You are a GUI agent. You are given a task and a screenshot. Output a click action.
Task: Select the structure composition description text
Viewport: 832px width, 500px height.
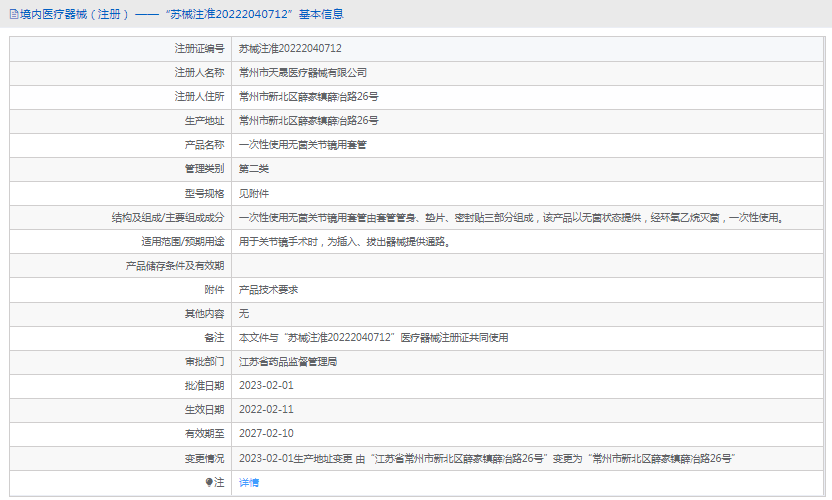pos(512,218)
